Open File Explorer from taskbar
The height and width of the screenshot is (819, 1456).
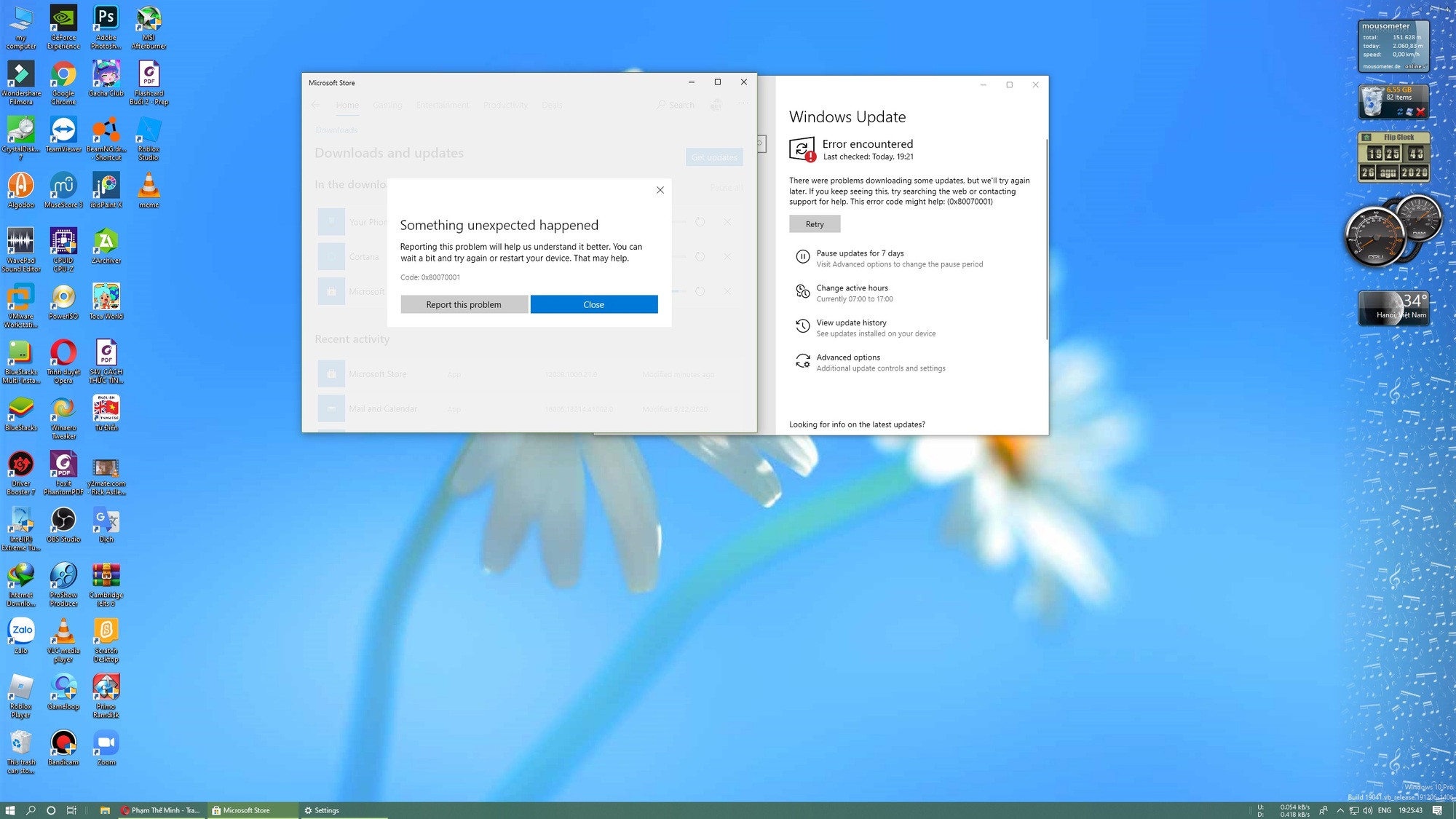click(105, 810)
